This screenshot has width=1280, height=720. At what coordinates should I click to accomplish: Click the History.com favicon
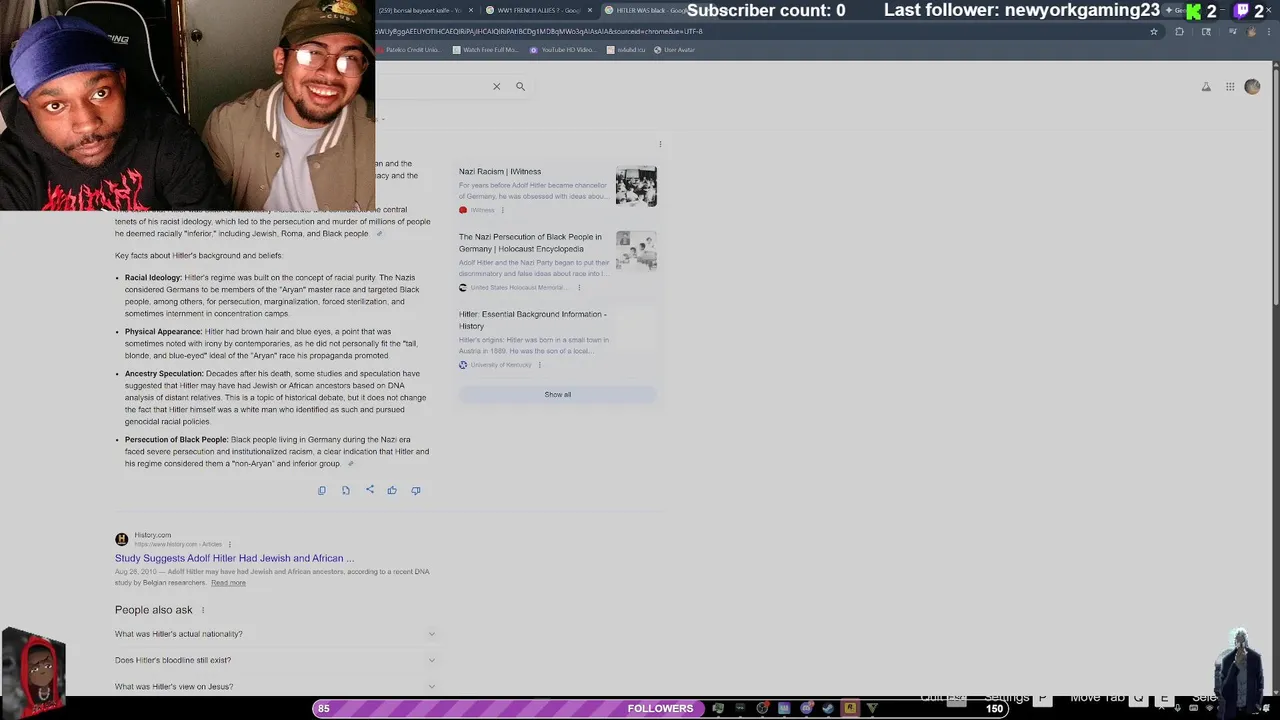[122, 539]
